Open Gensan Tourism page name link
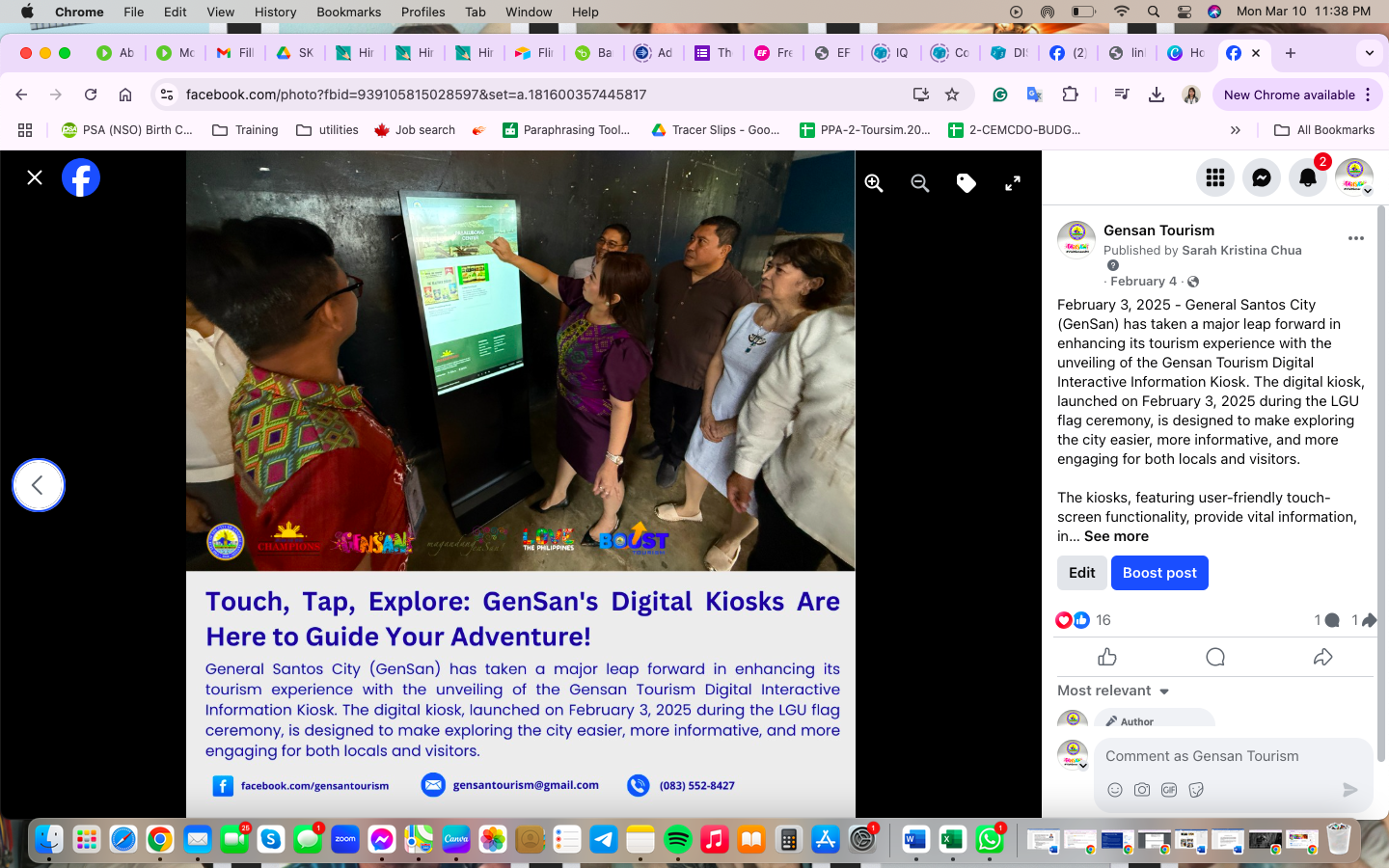 click(x=1158, y=231)
